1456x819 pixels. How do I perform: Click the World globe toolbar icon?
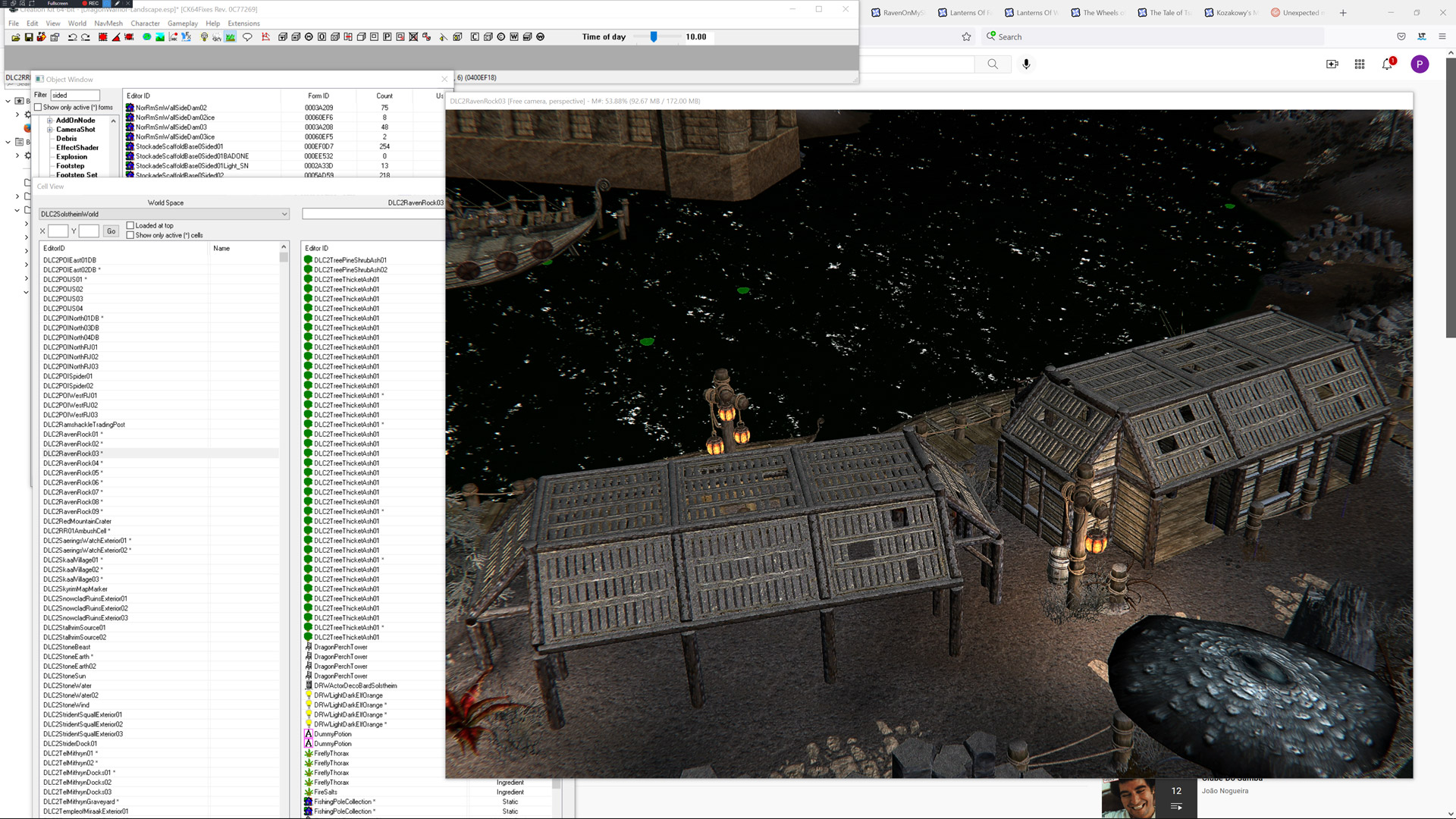[x=146, y=37]
